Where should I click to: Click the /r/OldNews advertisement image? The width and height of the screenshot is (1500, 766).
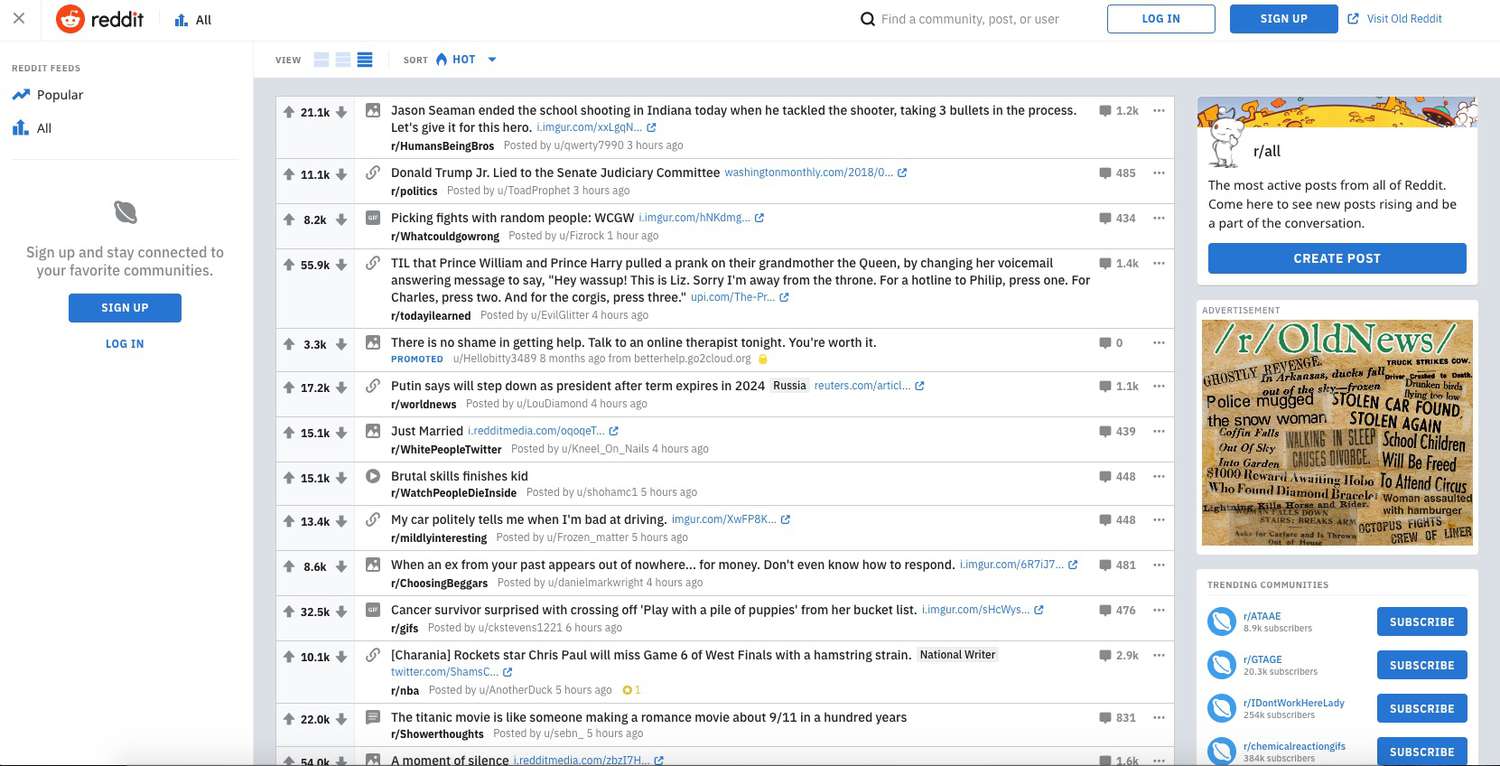coord(1337,432)
